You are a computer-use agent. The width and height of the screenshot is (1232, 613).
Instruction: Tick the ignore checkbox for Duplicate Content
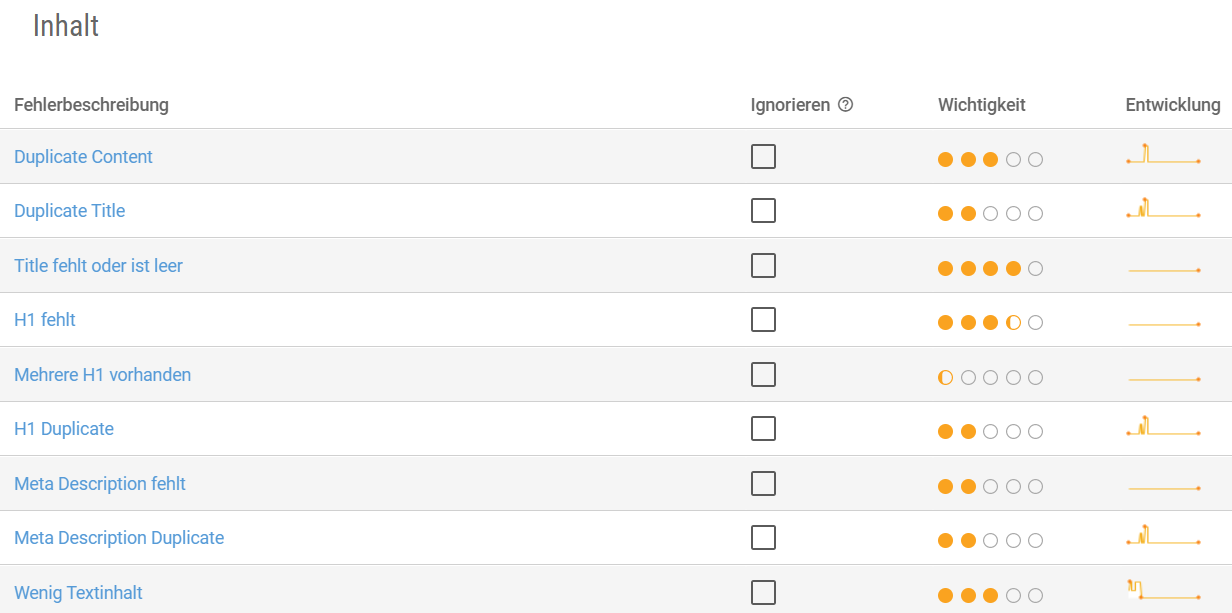(763, 157)
